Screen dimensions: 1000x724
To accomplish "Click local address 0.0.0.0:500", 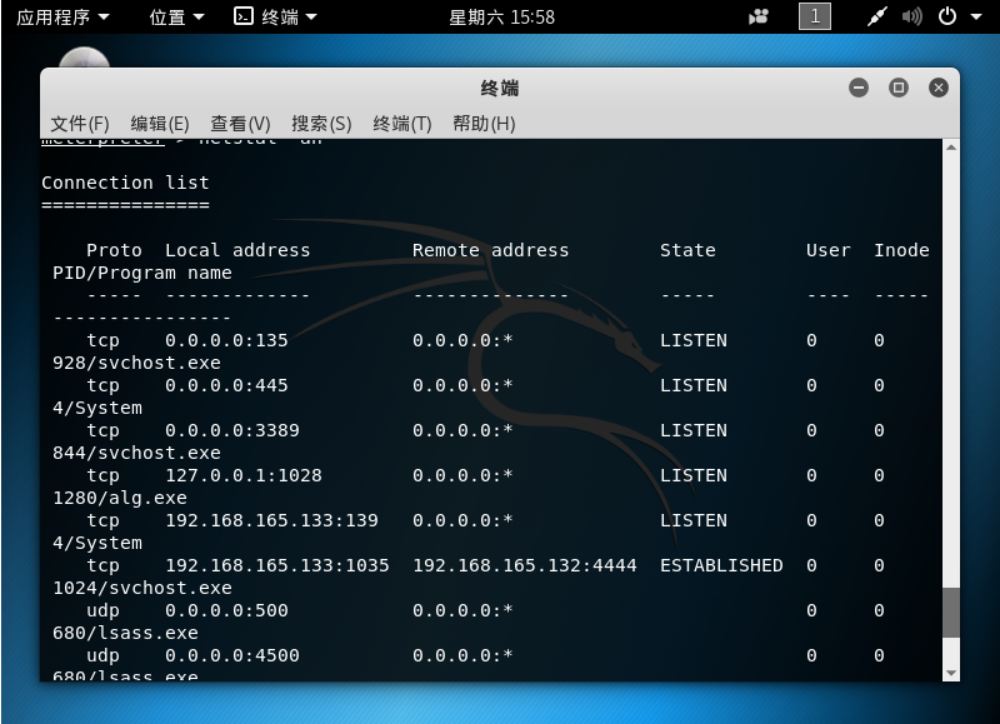I will pyautogui.click(x=226, y=610).
